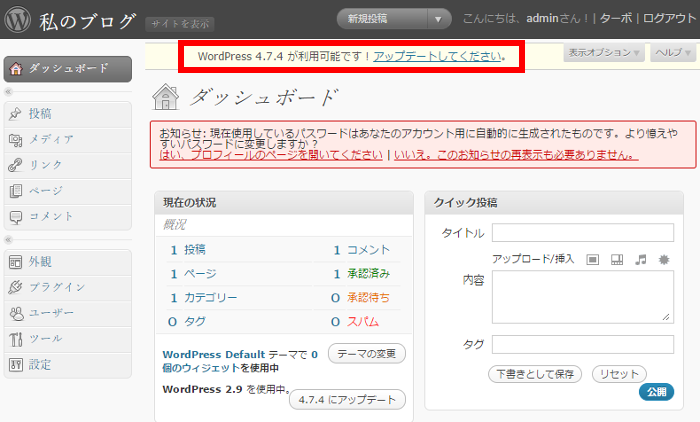Click the 承認待ち link
The image size is (700, 422).
[369, 298]
